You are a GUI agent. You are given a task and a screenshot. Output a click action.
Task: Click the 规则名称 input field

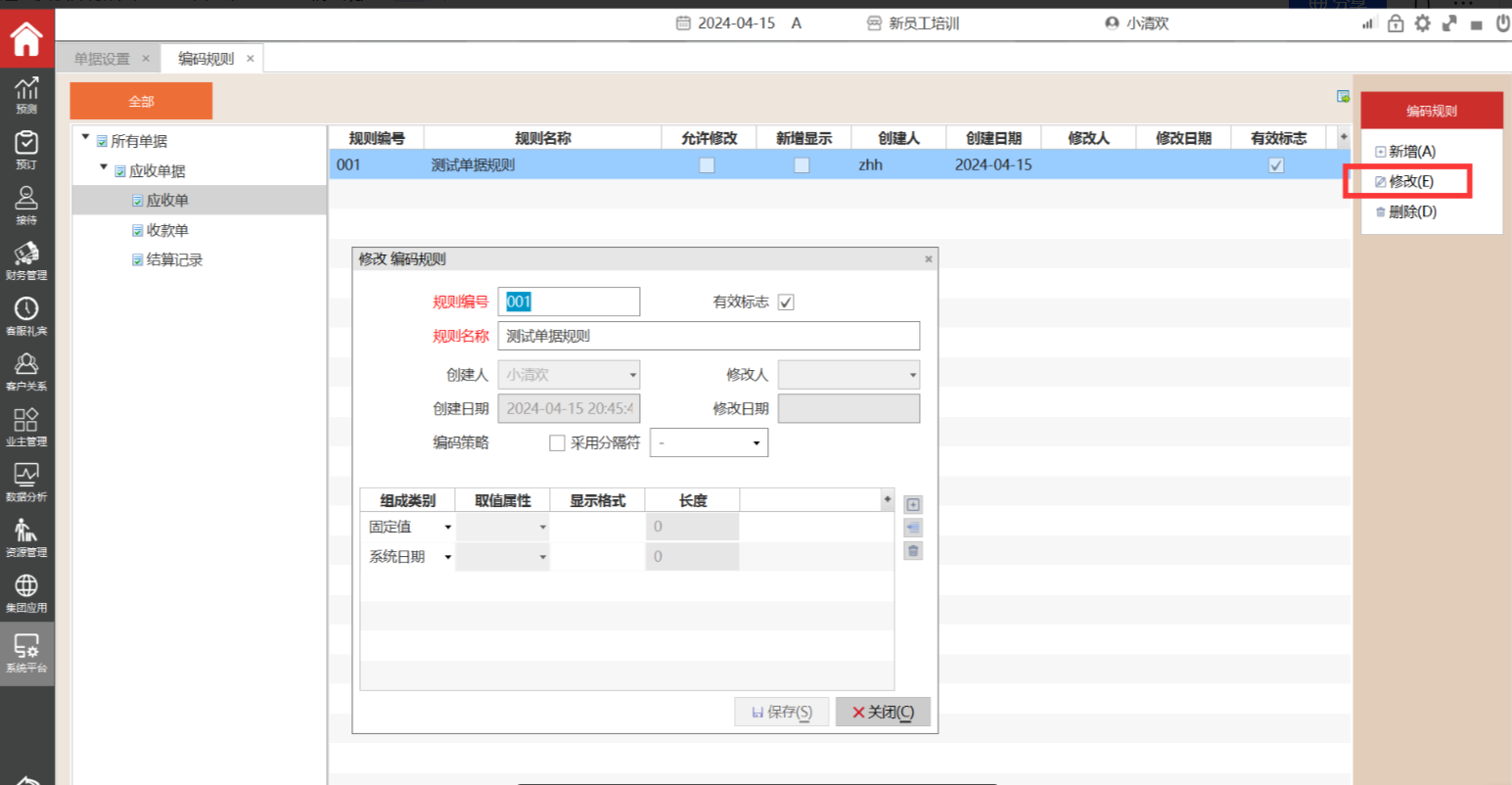click(x=709, y=336)
